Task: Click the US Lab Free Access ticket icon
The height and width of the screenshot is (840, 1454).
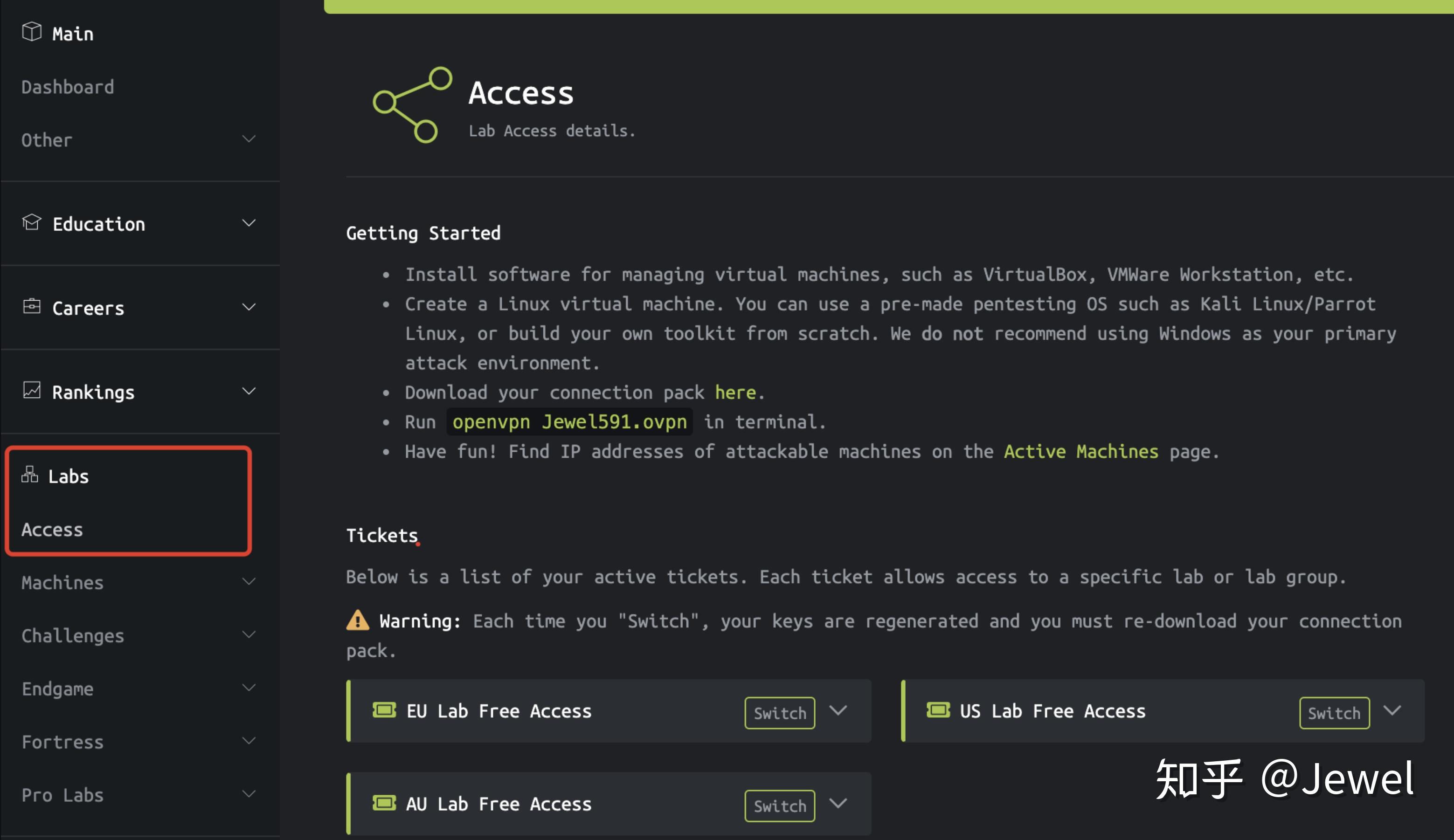Action: (x=939, y=710)
